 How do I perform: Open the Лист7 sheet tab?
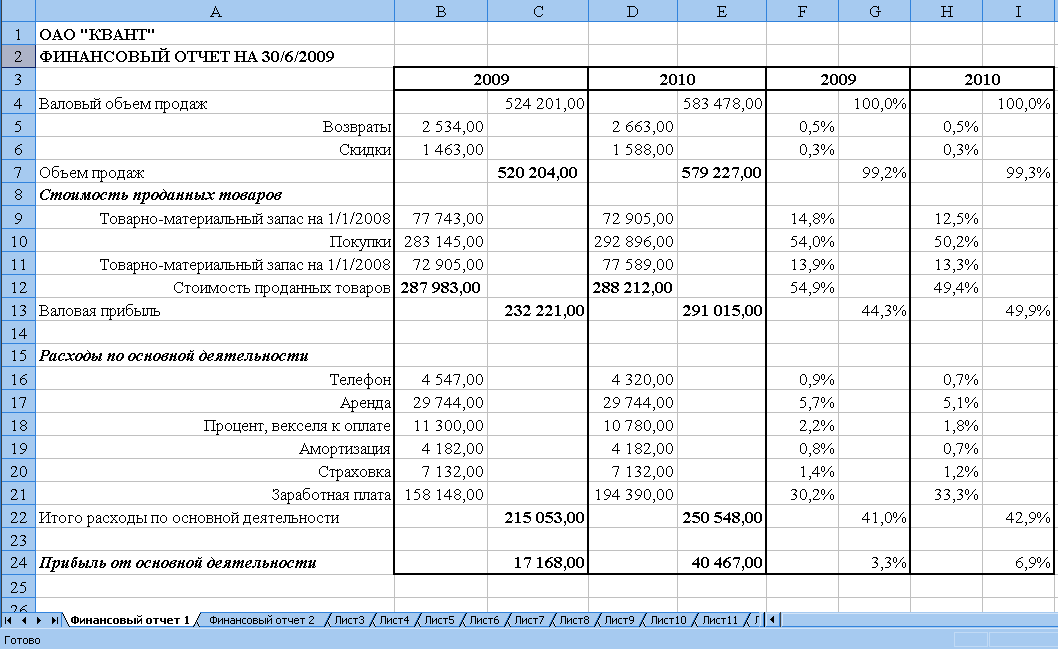point(529,620)
